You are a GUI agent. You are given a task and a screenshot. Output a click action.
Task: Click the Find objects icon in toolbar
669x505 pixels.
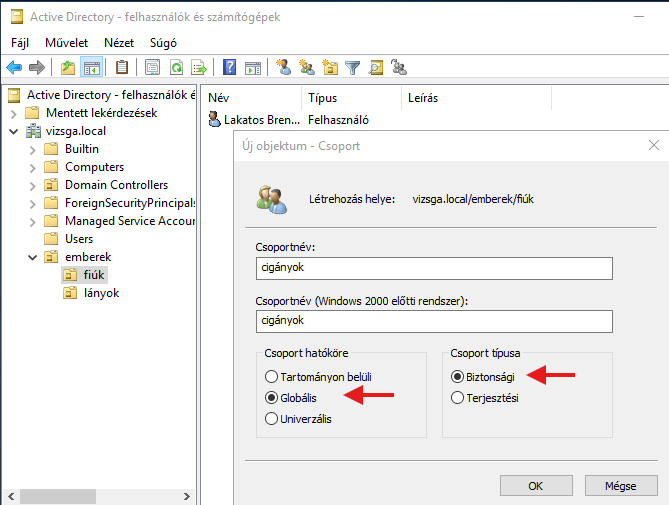click(x=376, y=68)
